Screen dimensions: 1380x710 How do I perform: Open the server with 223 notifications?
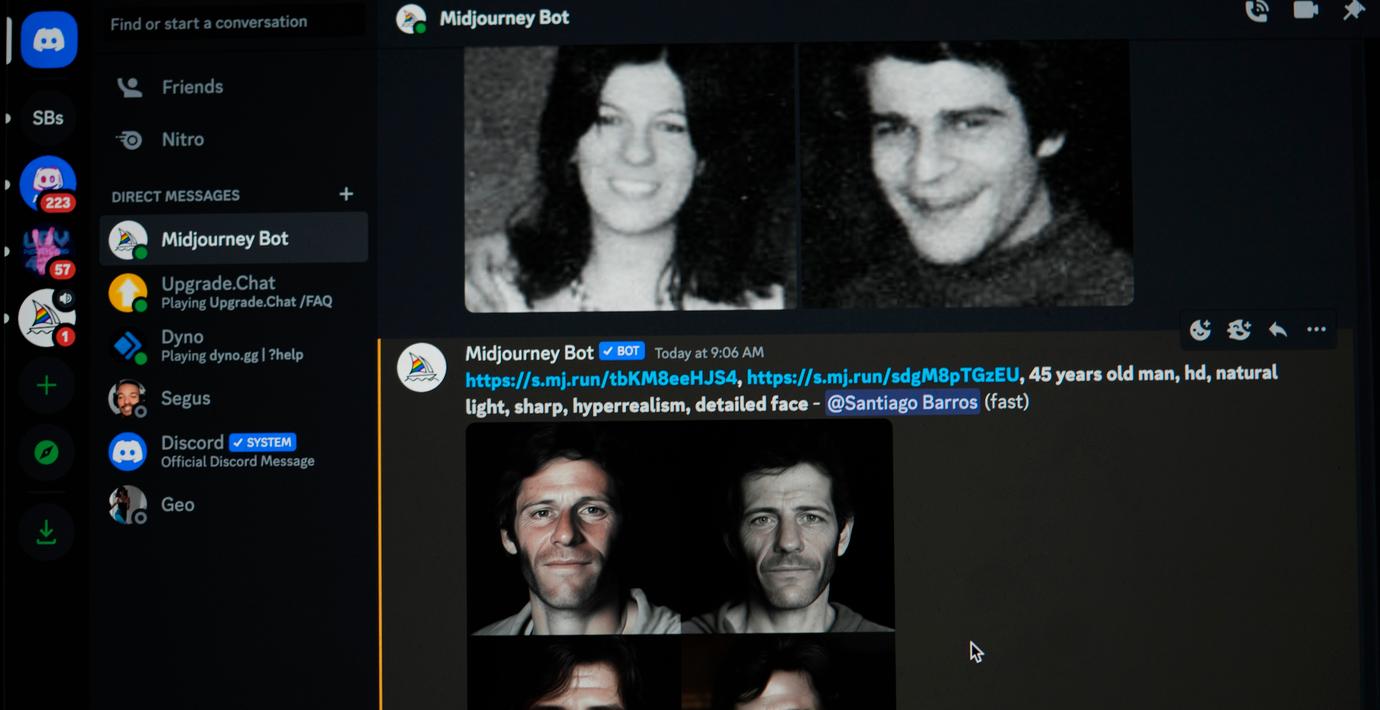[x=48, y=184]
